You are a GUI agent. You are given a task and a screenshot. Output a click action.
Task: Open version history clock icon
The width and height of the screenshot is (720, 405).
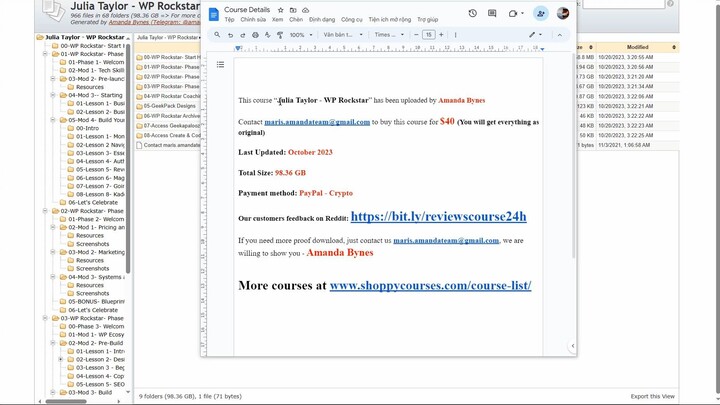pyautogui.click(x=473, y=14)
